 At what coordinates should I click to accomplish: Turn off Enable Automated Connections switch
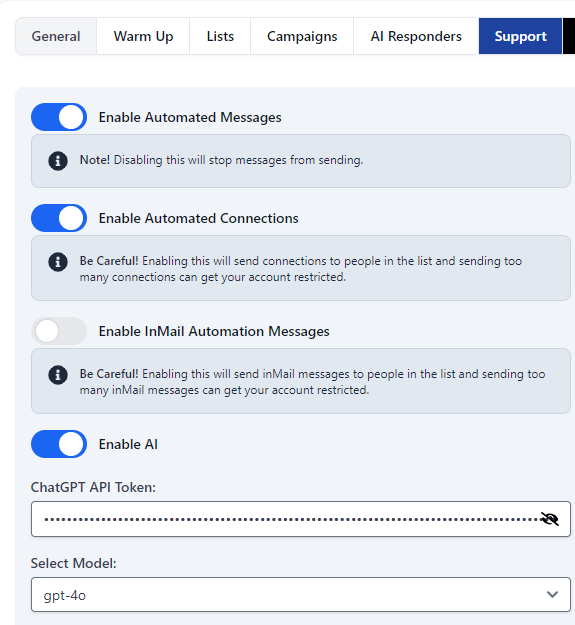click(59, 218)
